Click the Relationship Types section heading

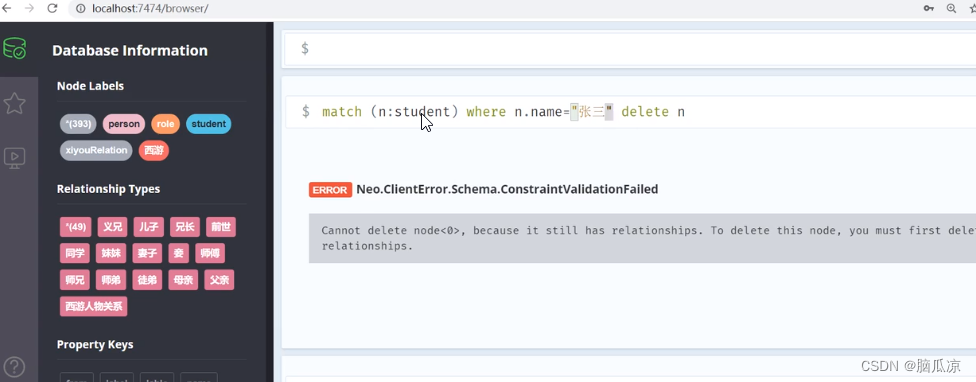(108, 189)
